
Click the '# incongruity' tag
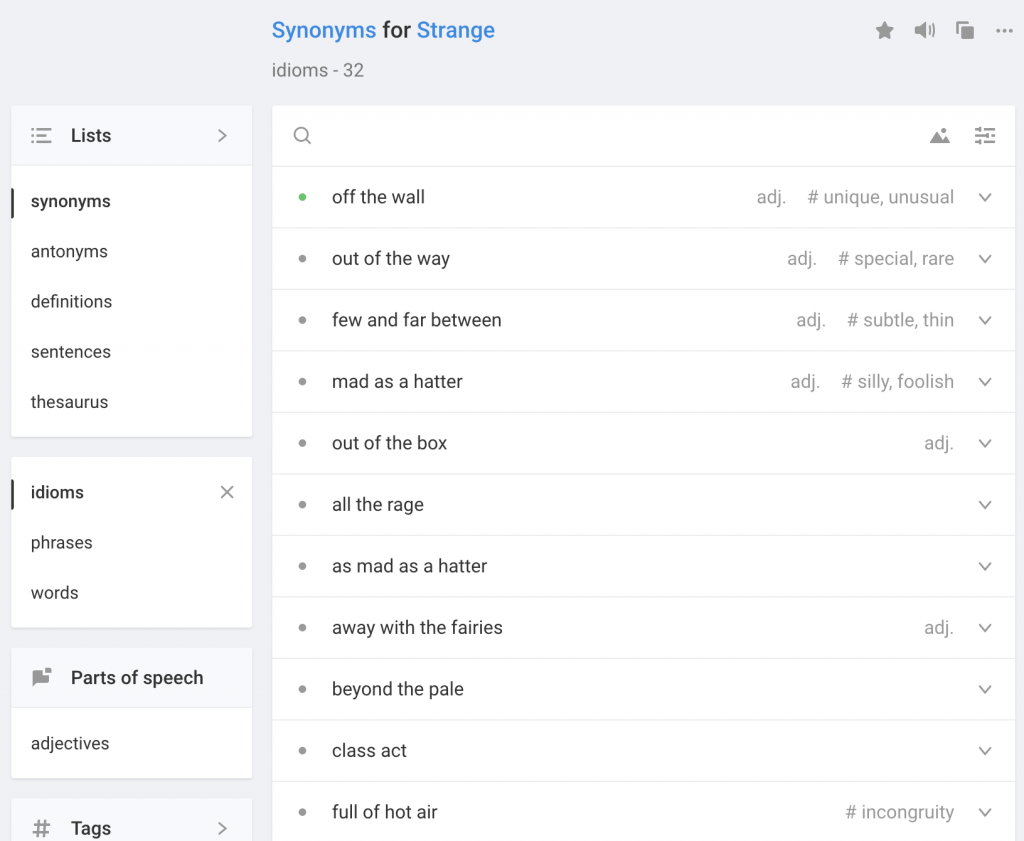click(x=899, y=813)
